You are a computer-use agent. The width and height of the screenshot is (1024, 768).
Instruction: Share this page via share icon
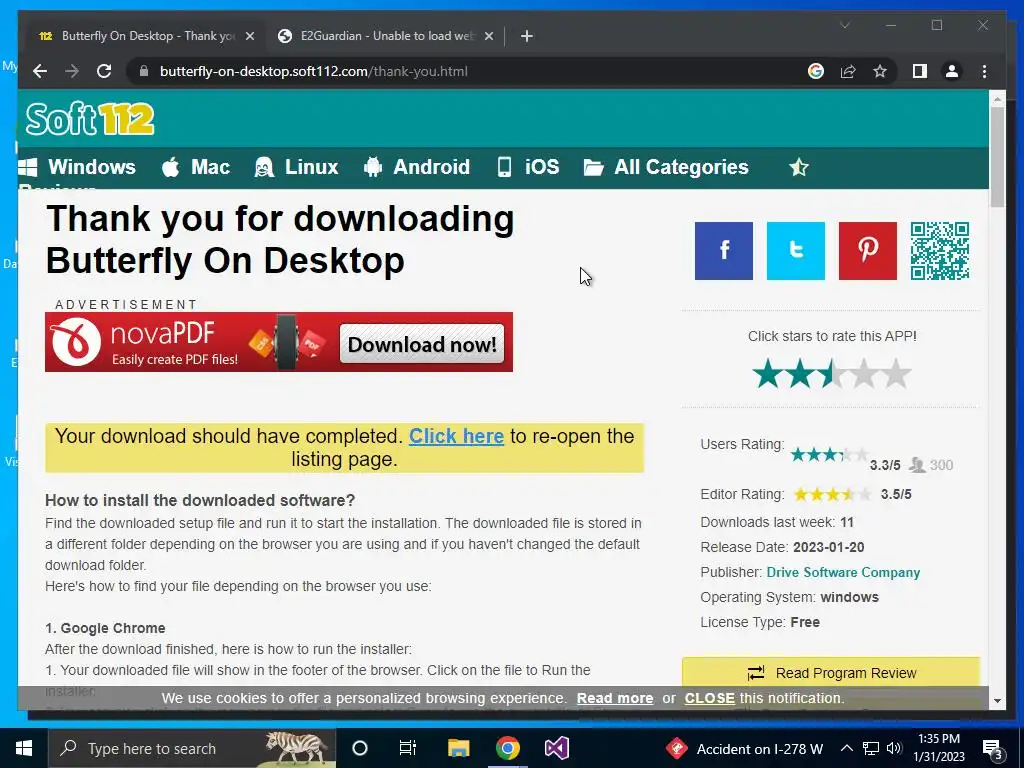point(848,71)
